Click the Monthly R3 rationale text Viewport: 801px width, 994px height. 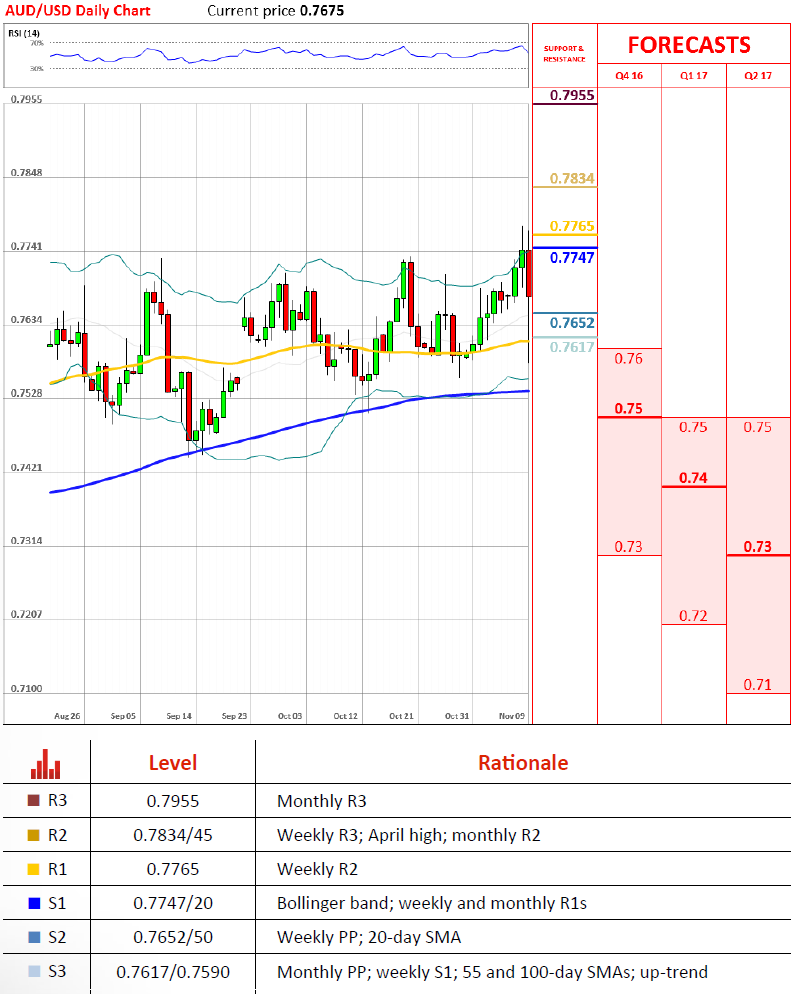click(321, 801)
